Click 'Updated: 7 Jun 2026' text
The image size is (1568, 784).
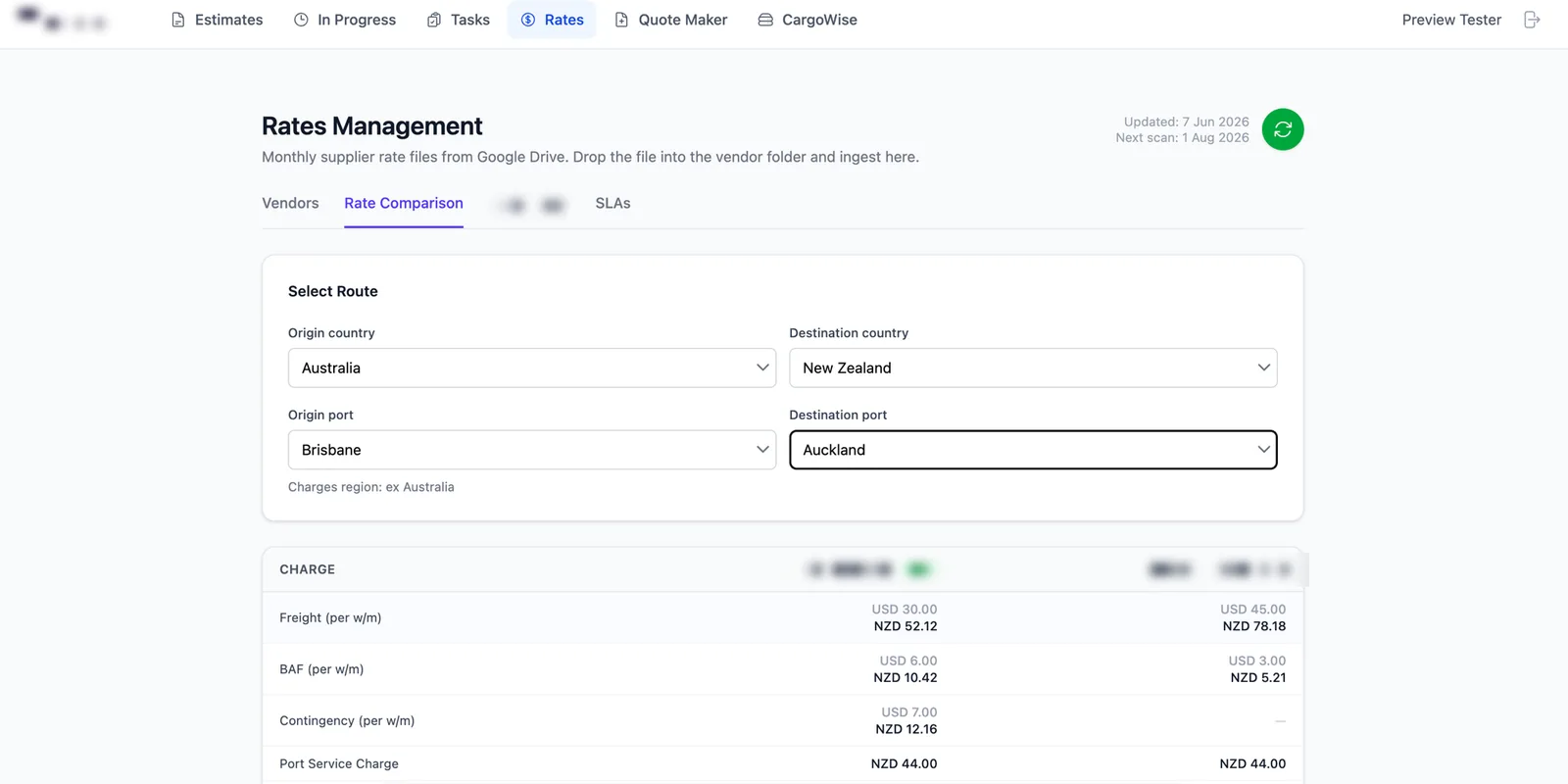(x=1187, y=122)
